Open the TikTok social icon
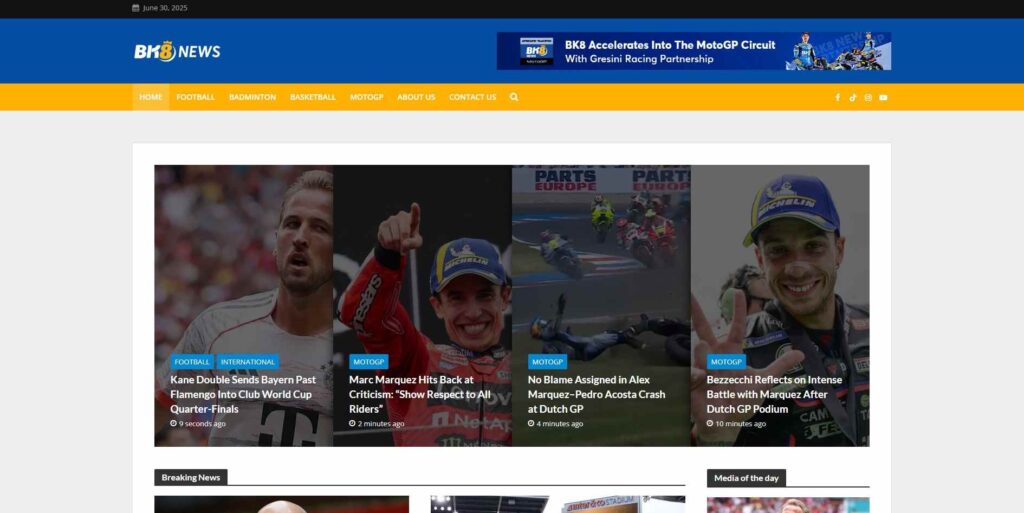This screenshot has height=513, width=1024. 852,97
